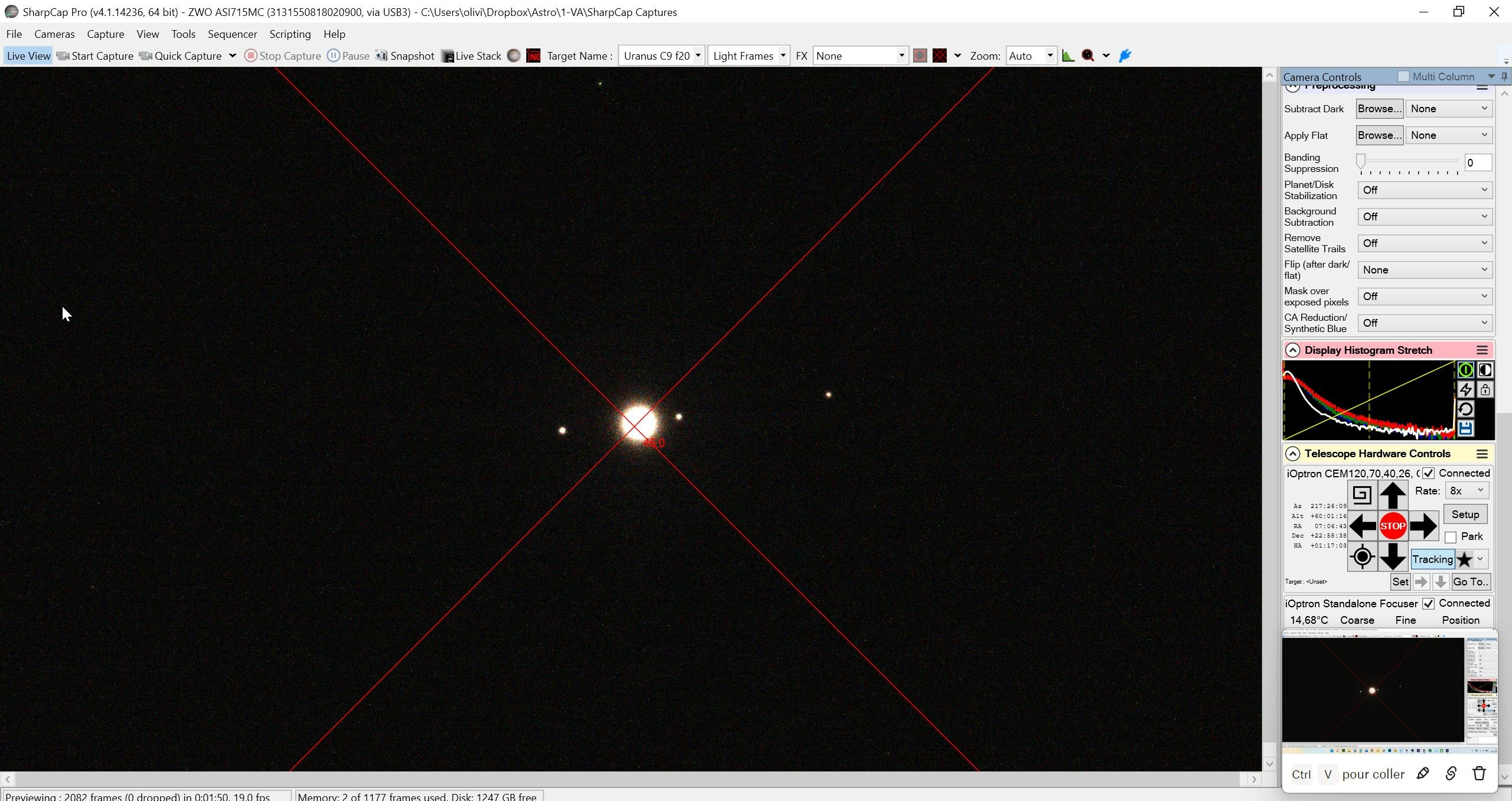Collapse the Display Histogram Stretch section
Image resolution: width=1512 pixels, height=801 pixels.
1292,350
